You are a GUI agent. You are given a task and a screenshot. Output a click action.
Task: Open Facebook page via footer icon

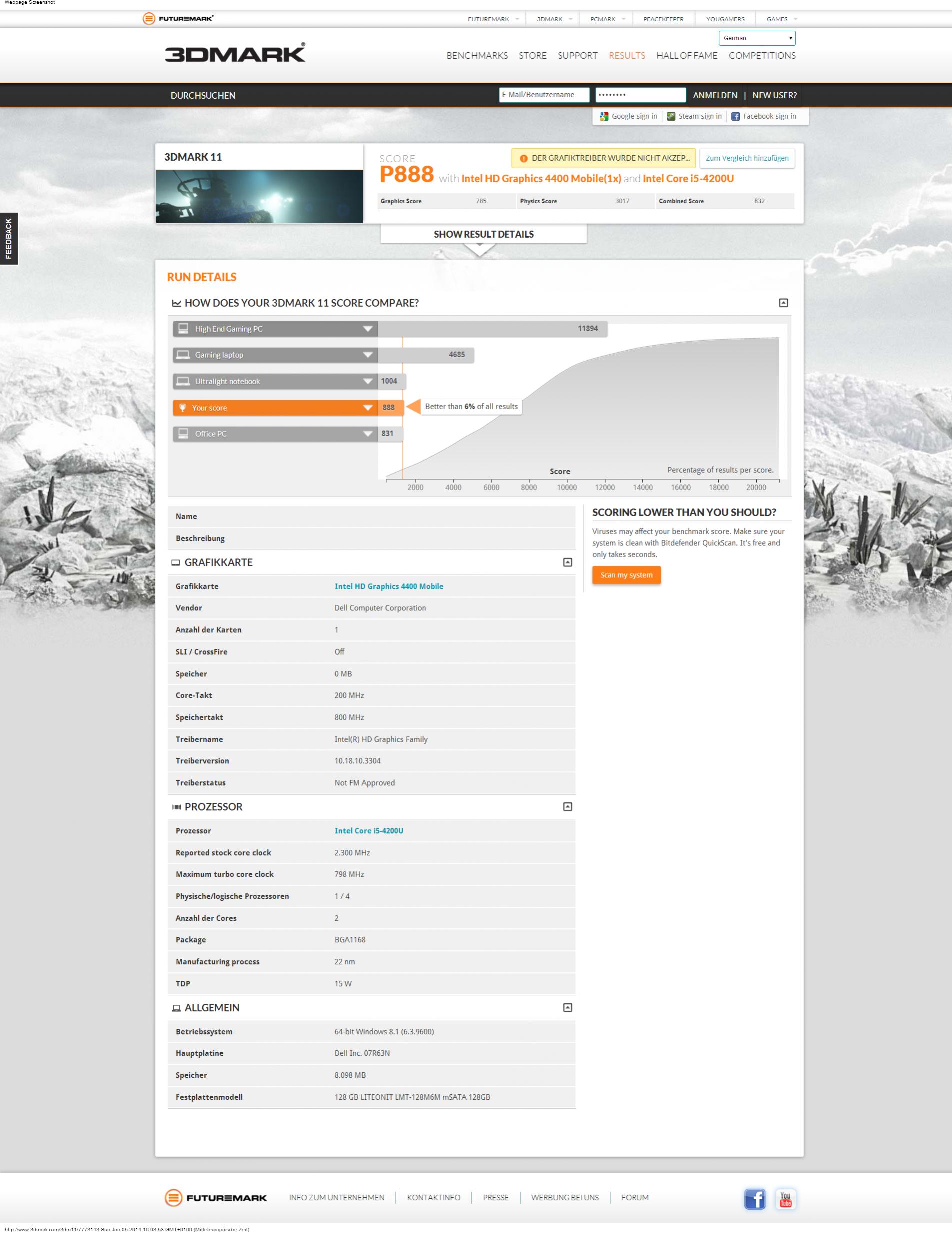pyautogui.click(x=755, y=1199)
